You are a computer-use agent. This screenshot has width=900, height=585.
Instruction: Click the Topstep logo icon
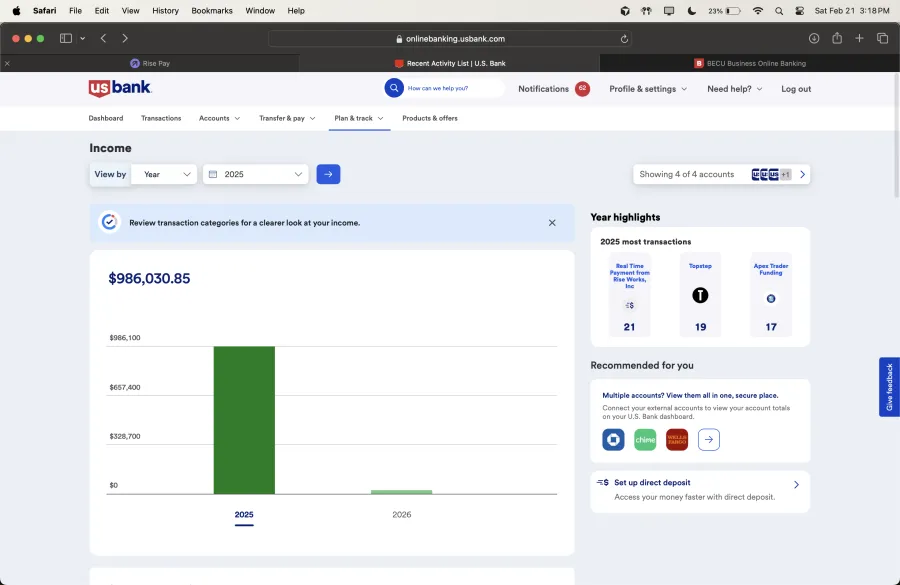700,296
